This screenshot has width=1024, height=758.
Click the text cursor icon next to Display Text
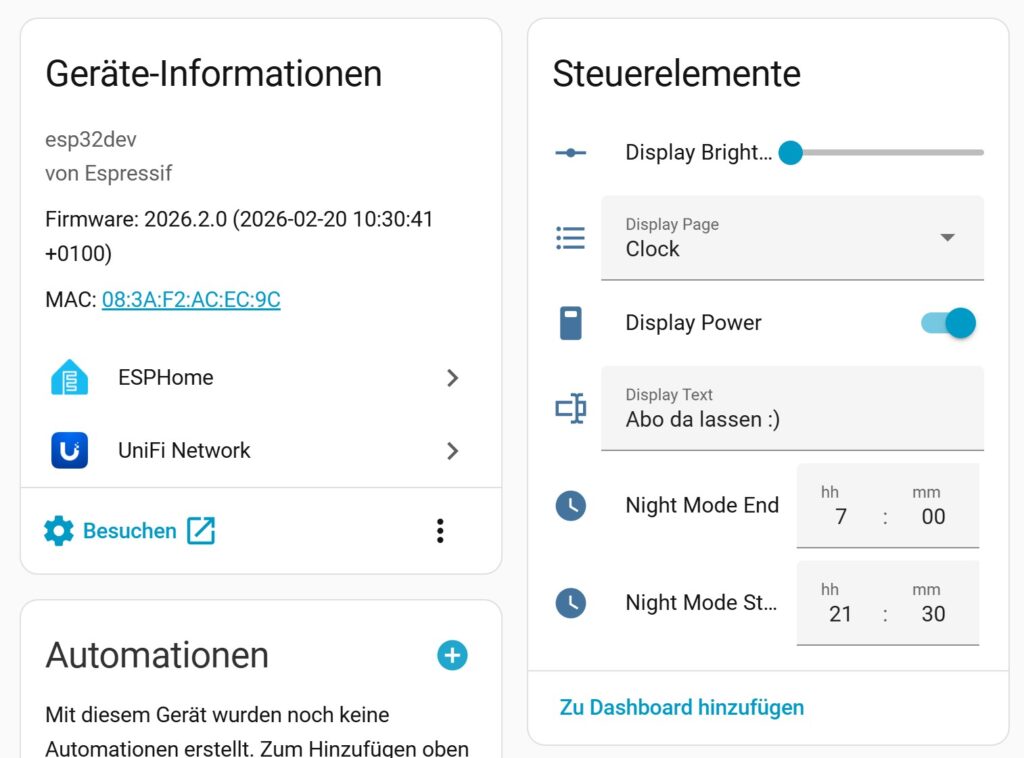[570, 408]
